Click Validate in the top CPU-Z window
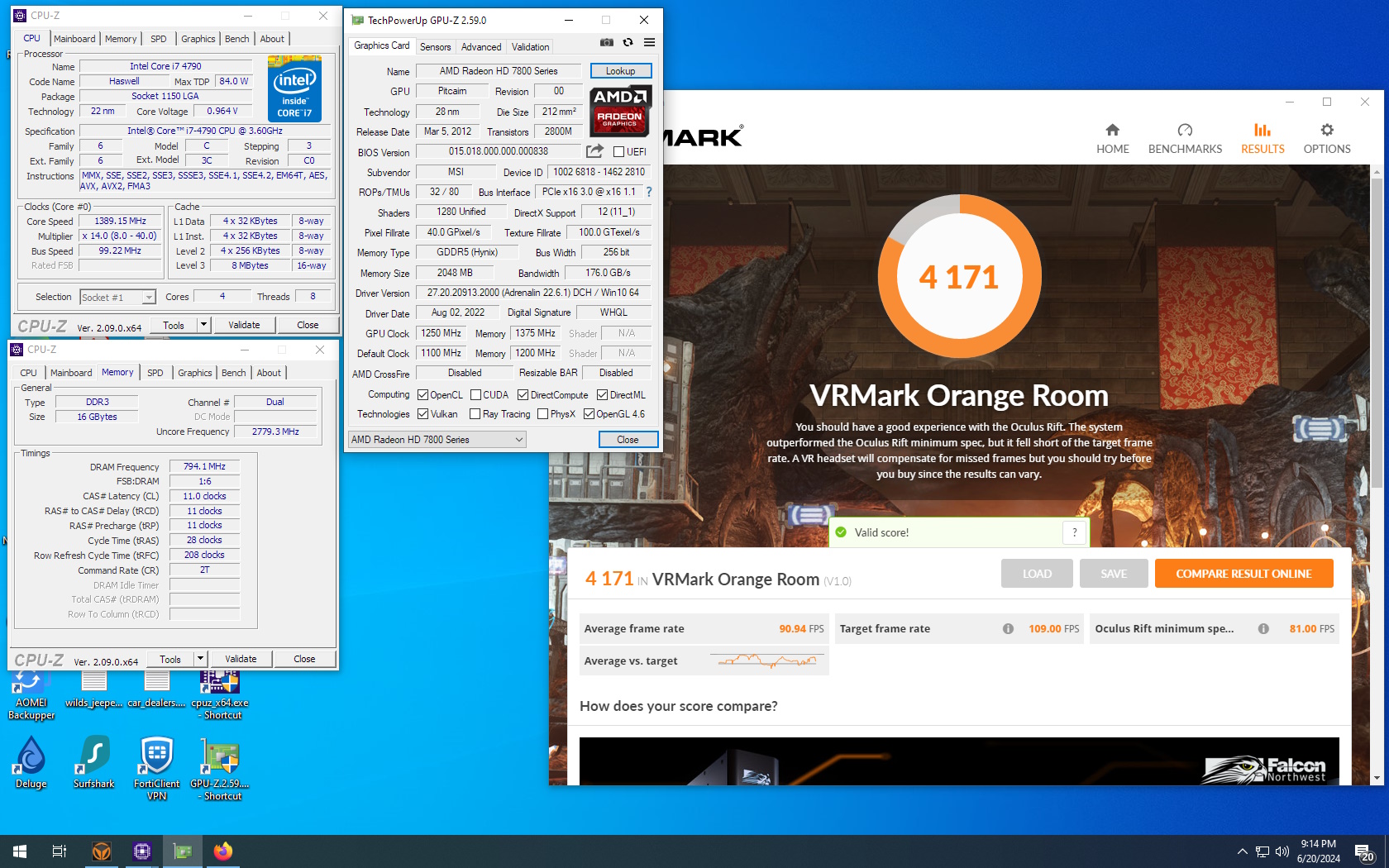1389x868 pixels. 244,325
